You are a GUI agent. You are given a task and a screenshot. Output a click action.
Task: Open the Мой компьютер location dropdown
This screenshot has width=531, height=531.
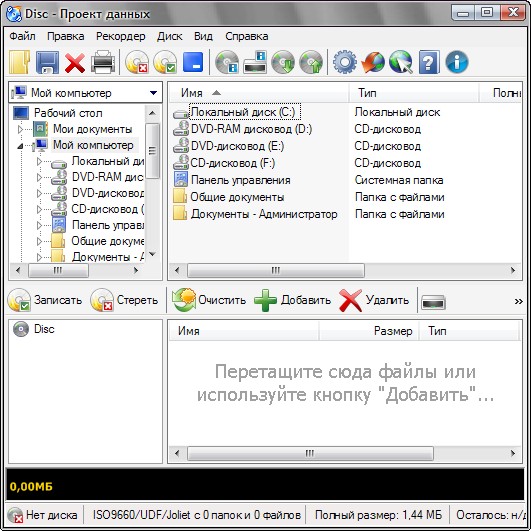(x=153, y=92)
